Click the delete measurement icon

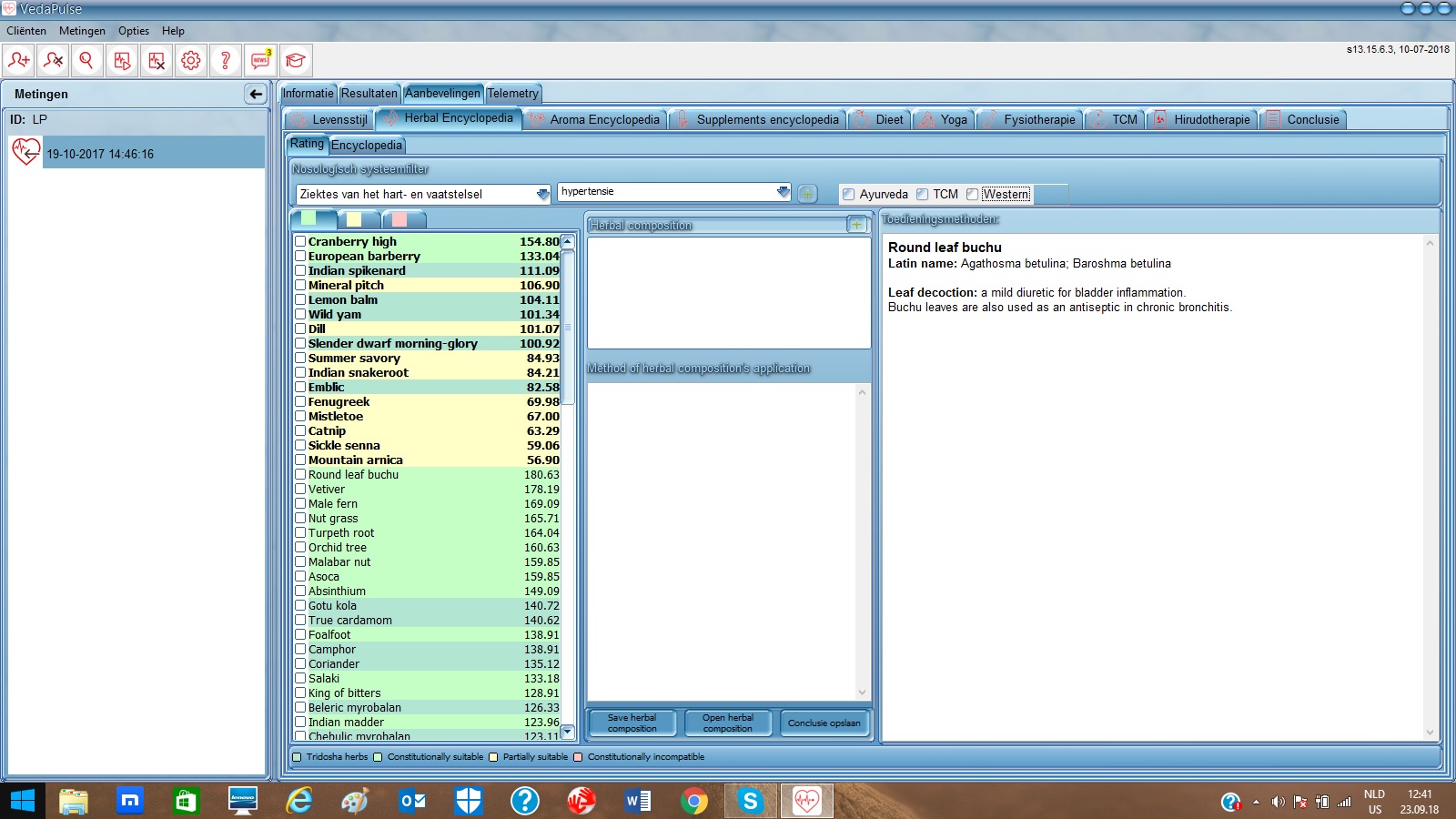coord(157,61)
